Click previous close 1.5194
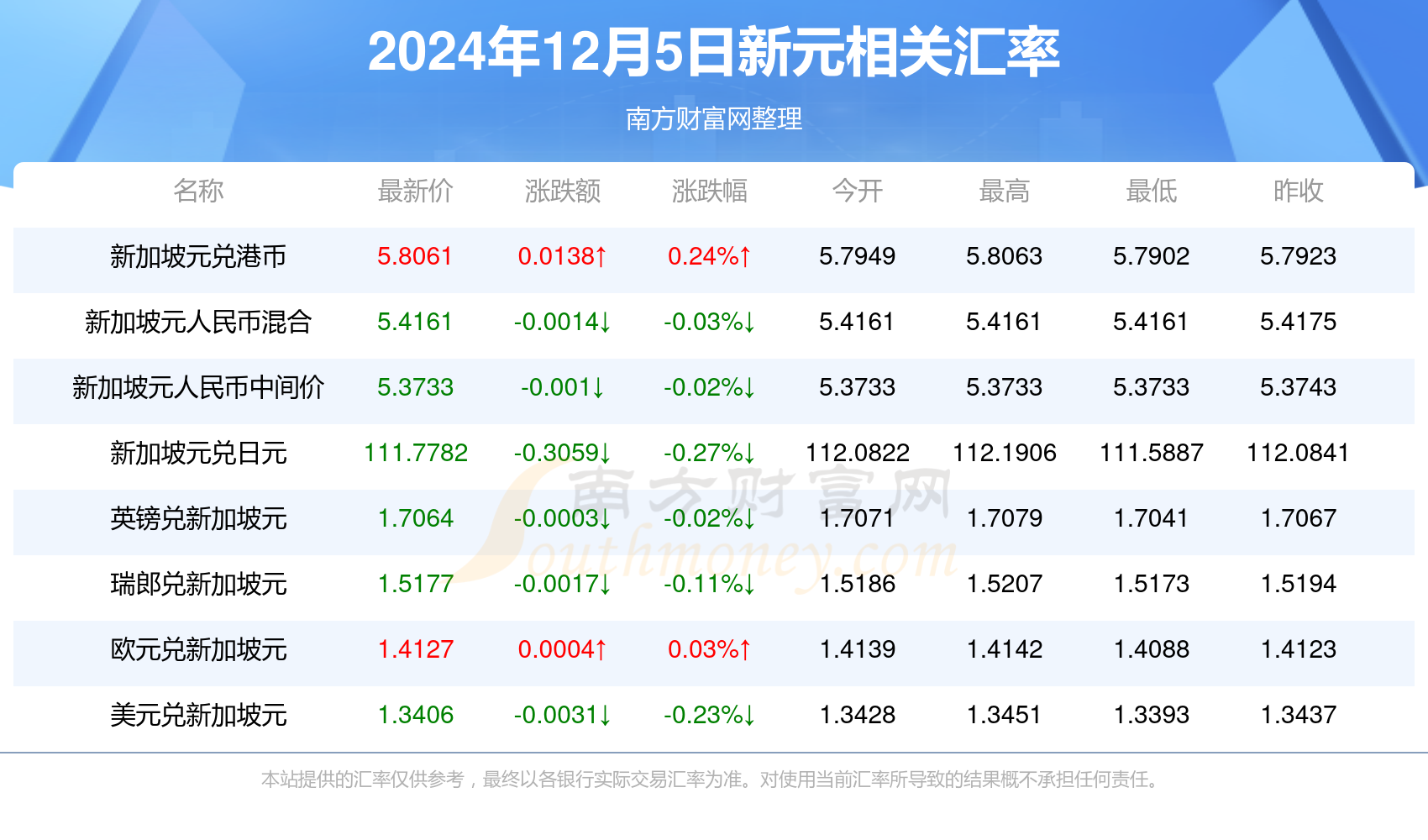This screenshot has height=840, width=1428. pyautogui.click(x=1299, y=584)
